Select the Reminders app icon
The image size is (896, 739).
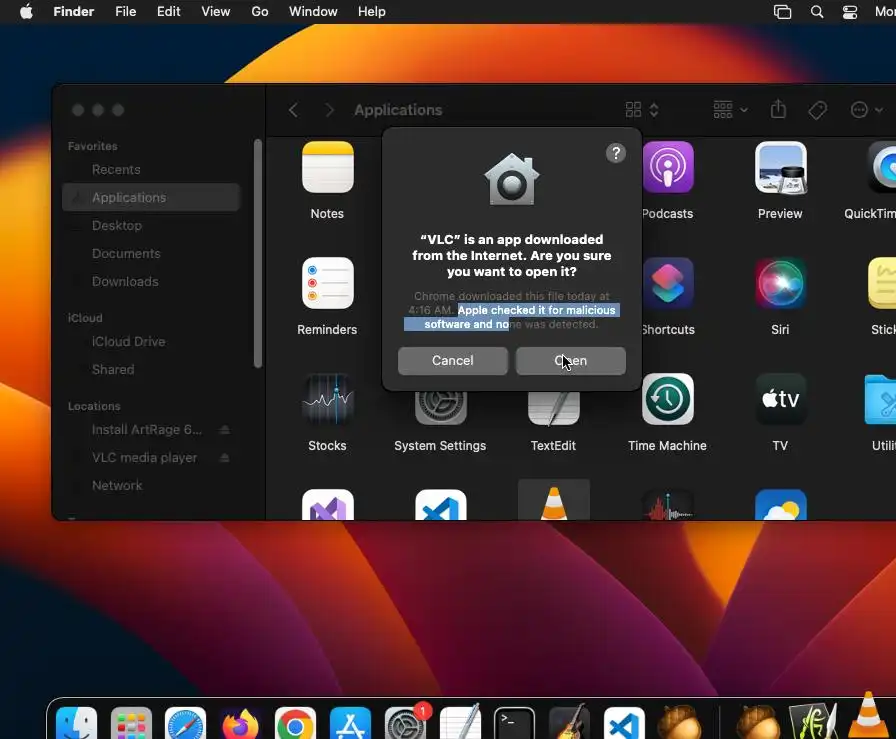point(327,283)
